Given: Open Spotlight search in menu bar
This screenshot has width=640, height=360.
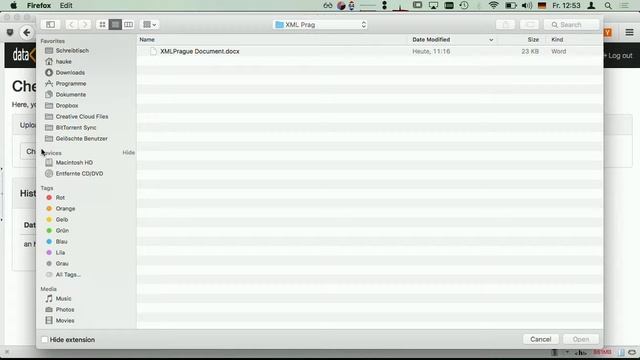Looking at the screenshot, I should [608, 6].
